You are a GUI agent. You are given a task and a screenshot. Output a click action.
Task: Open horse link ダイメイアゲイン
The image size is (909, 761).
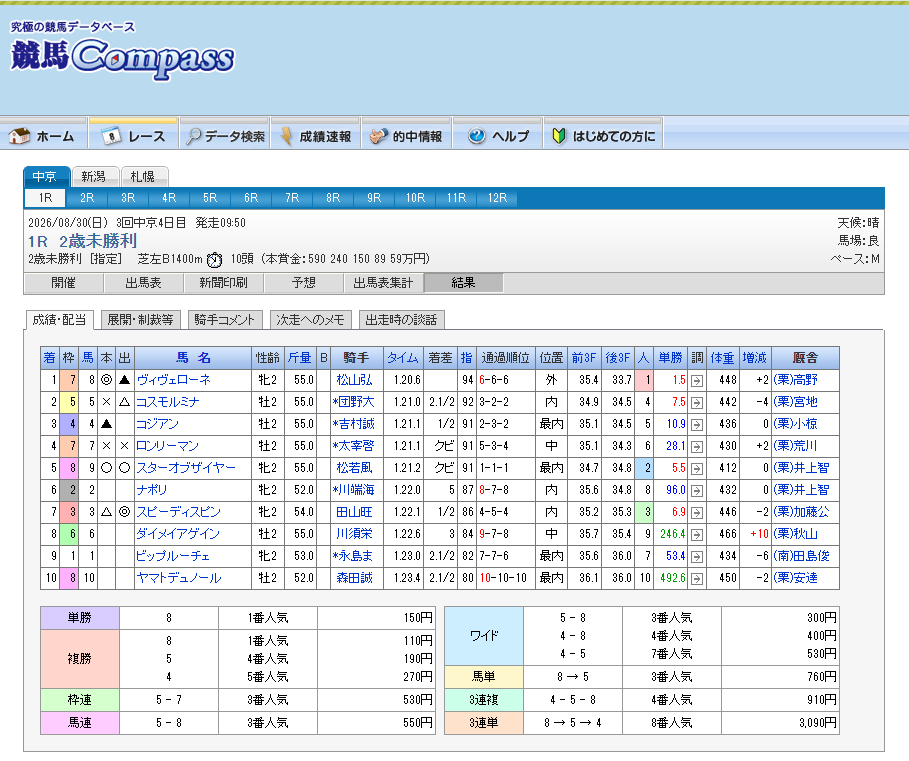coord(178,534)
